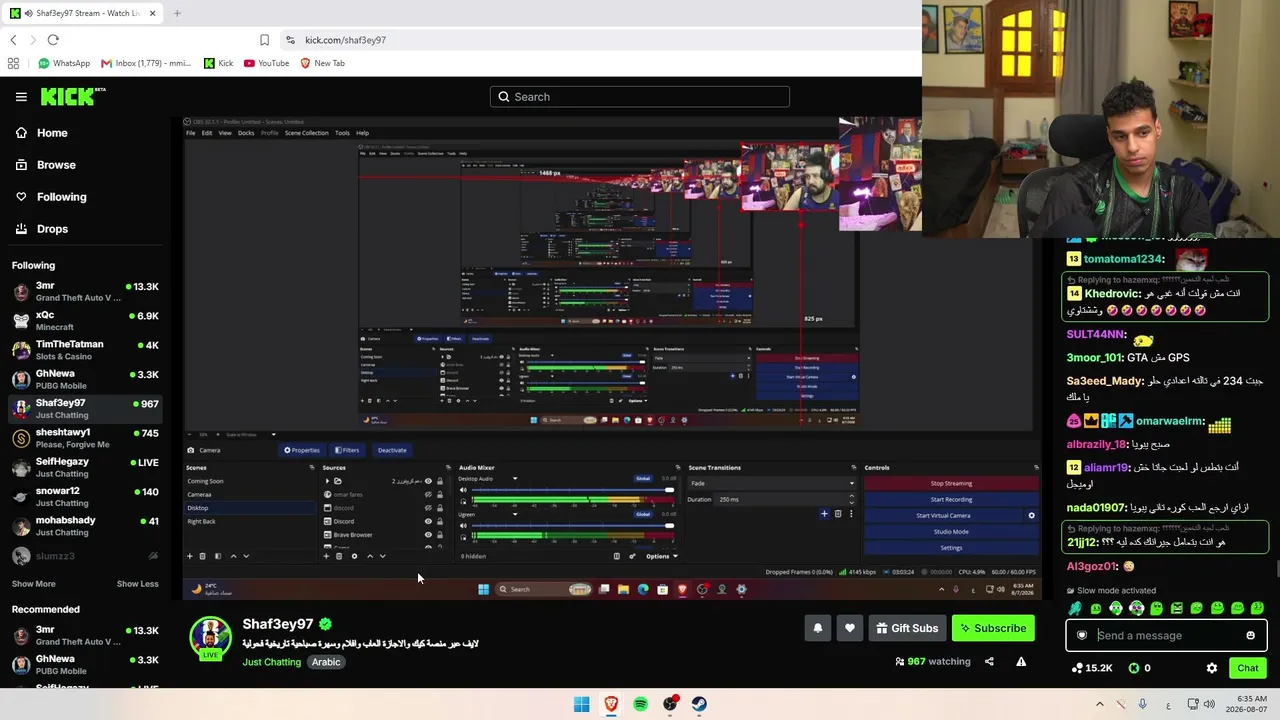This screenshot has width=1280, height=720.
Task: Open SeifHegazy's channel in Following list
Action: [x=86, y=467]
